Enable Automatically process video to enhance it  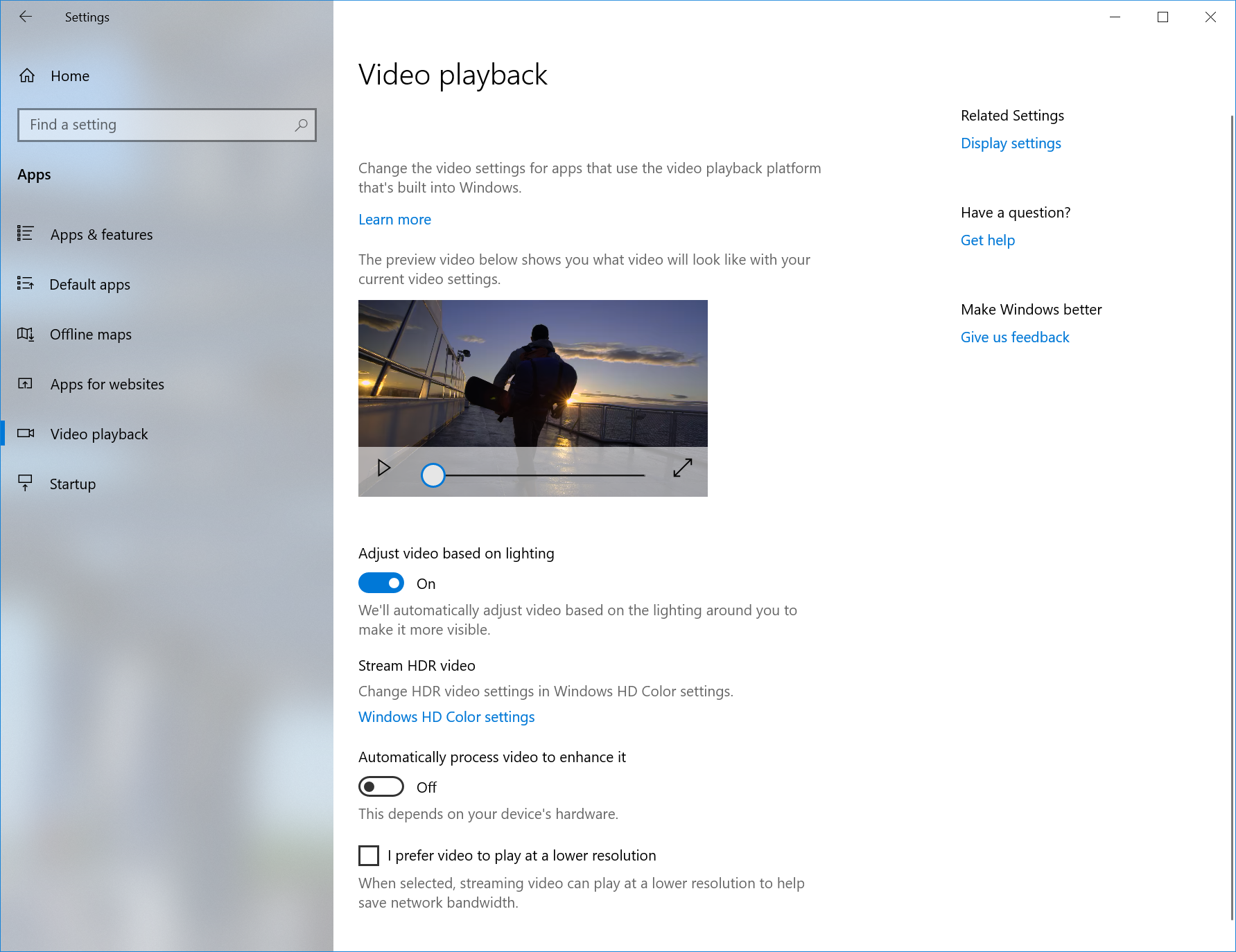[381, 786]
